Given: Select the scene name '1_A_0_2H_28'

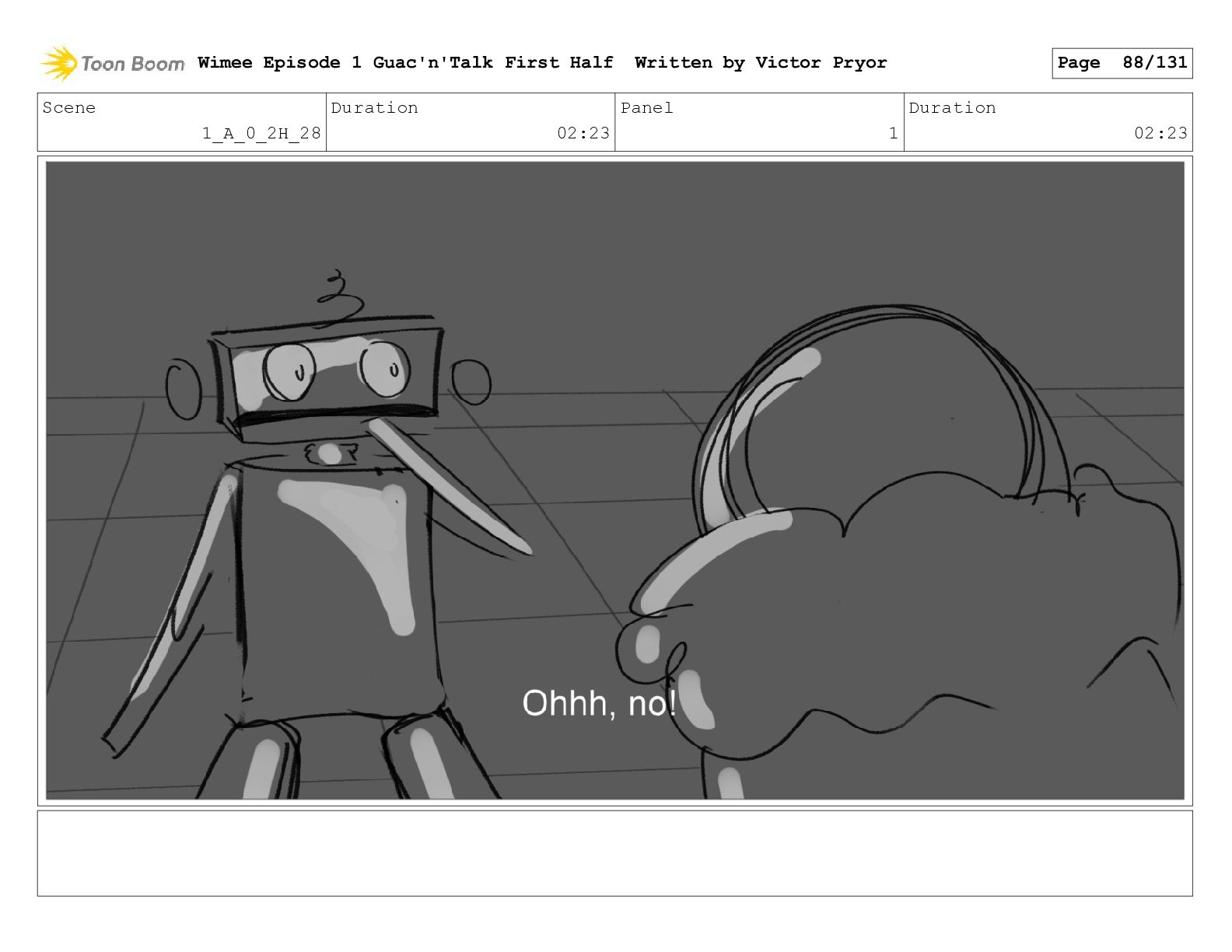Looking at the screenshot, I should [x=261, y=133].
